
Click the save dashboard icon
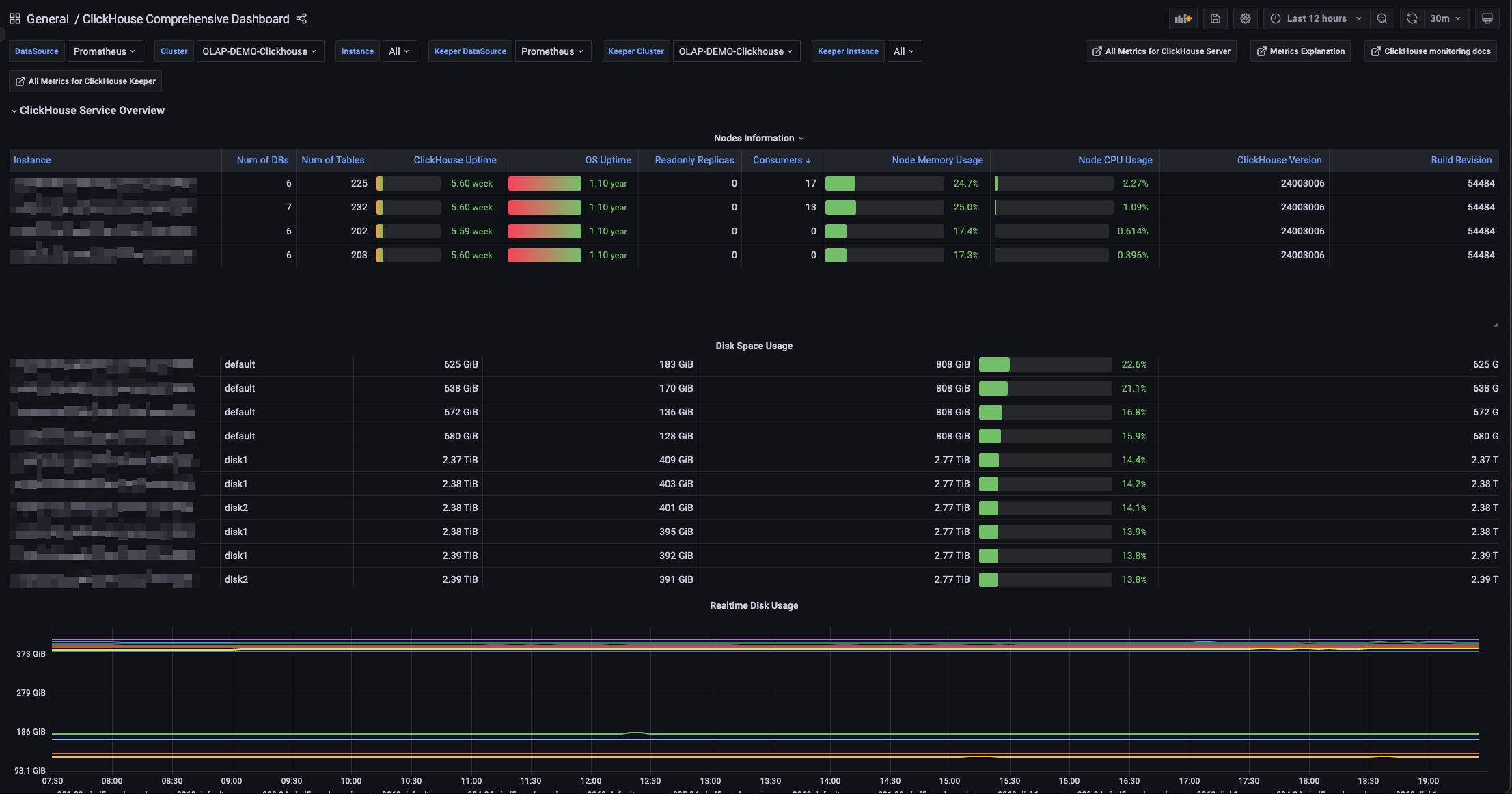[x=1215, y=18]
